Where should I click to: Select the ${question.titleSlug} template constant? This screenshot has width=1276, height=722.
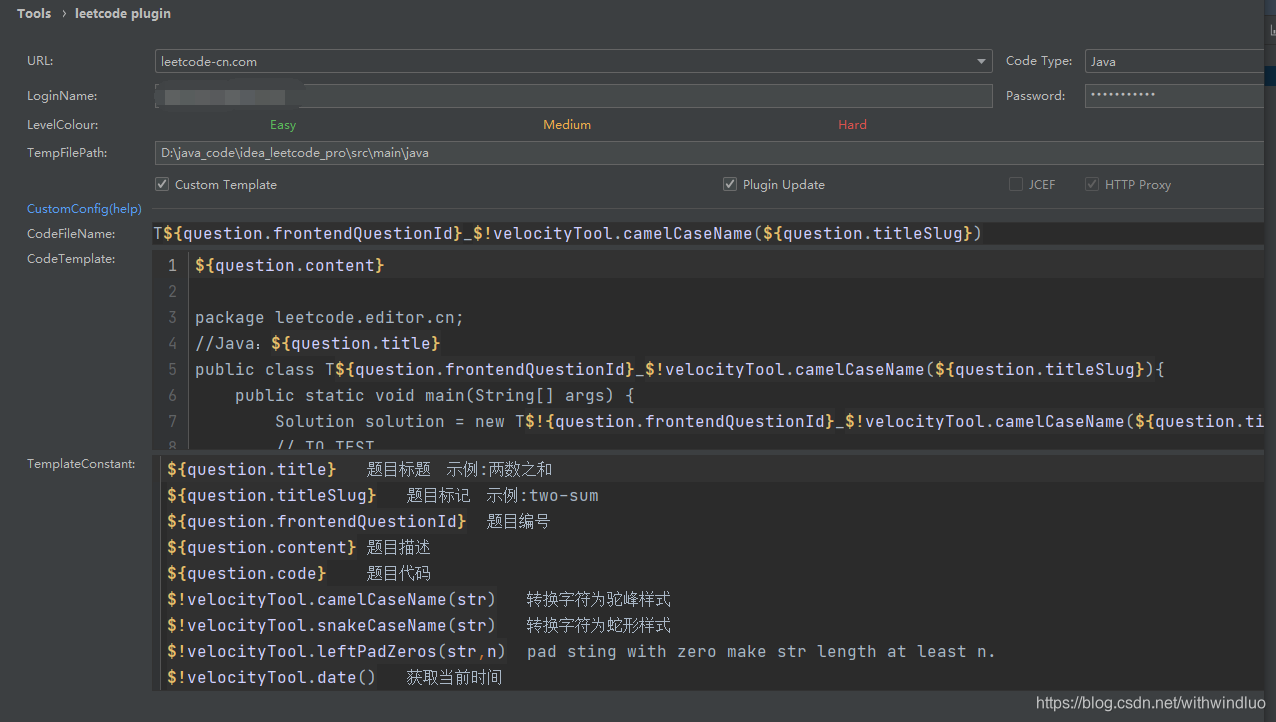(272, 494)
